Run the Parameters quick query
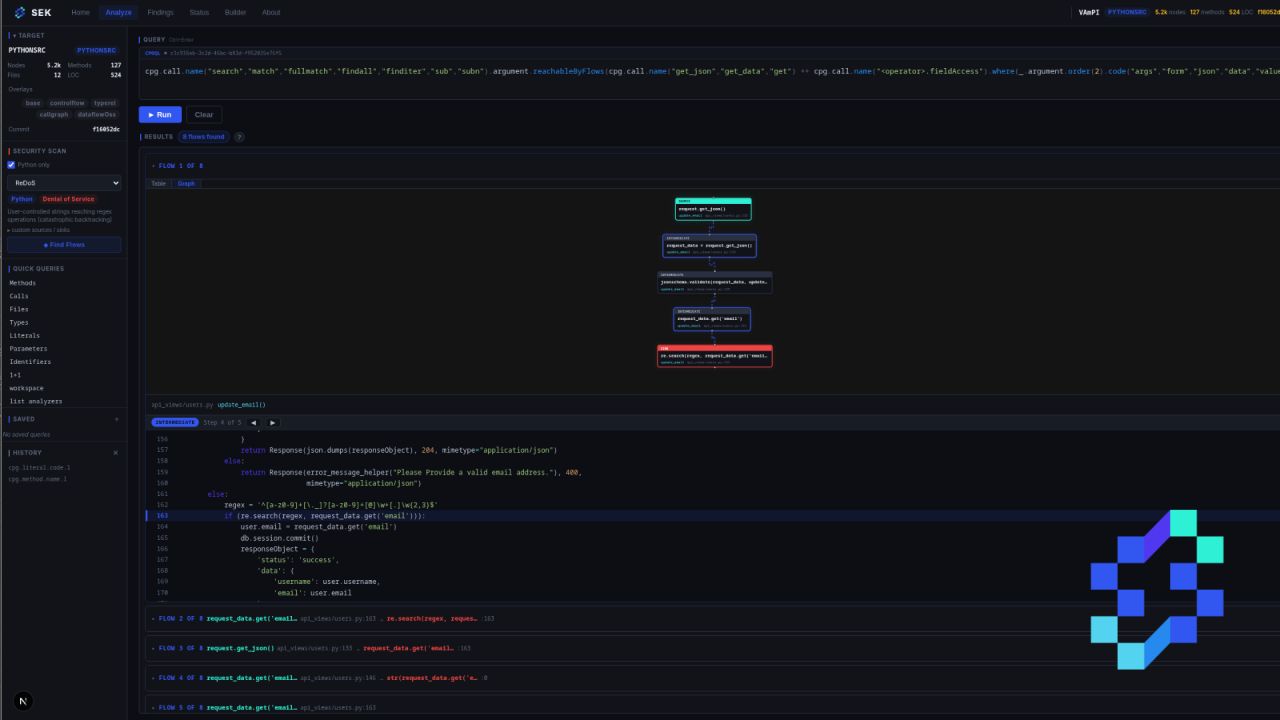This screenshot has width=1280, height=720. click(x=28, y=348)
